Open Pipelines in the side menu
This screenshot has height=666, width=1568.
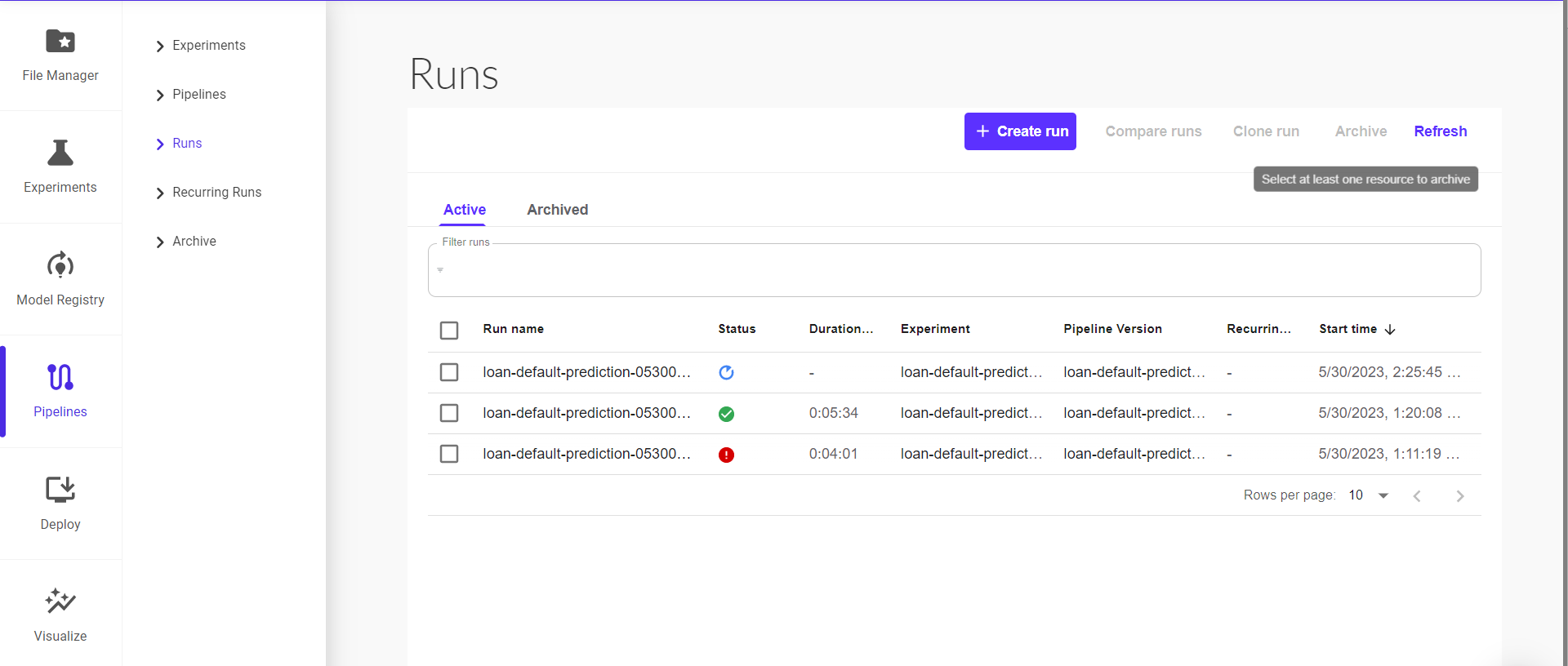point(199,94)
